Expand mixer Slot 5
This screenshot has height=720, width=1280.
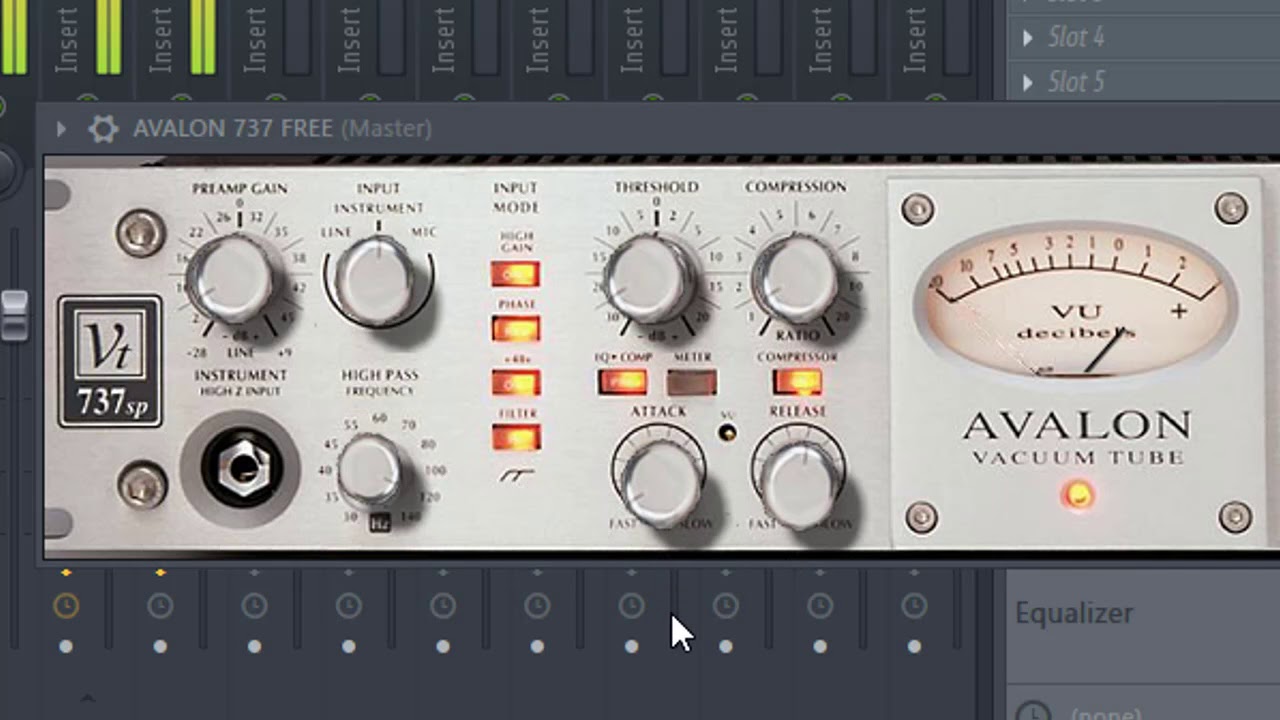point(1028,82)
